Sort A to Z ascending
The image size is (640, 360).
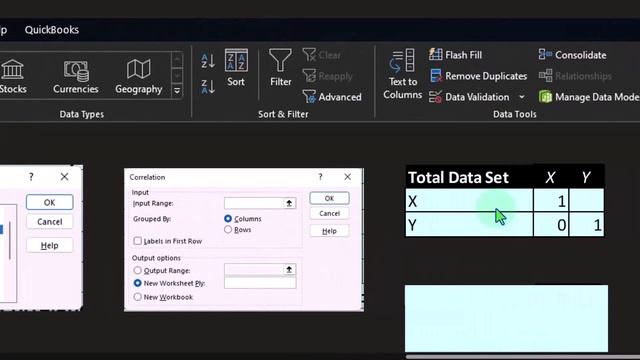tap(208, 61)
